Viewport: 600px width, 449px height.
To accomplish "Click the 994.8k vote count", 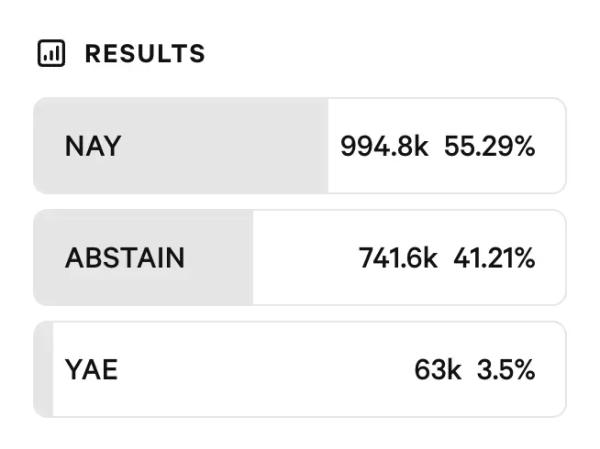I will tap(384, 146).
